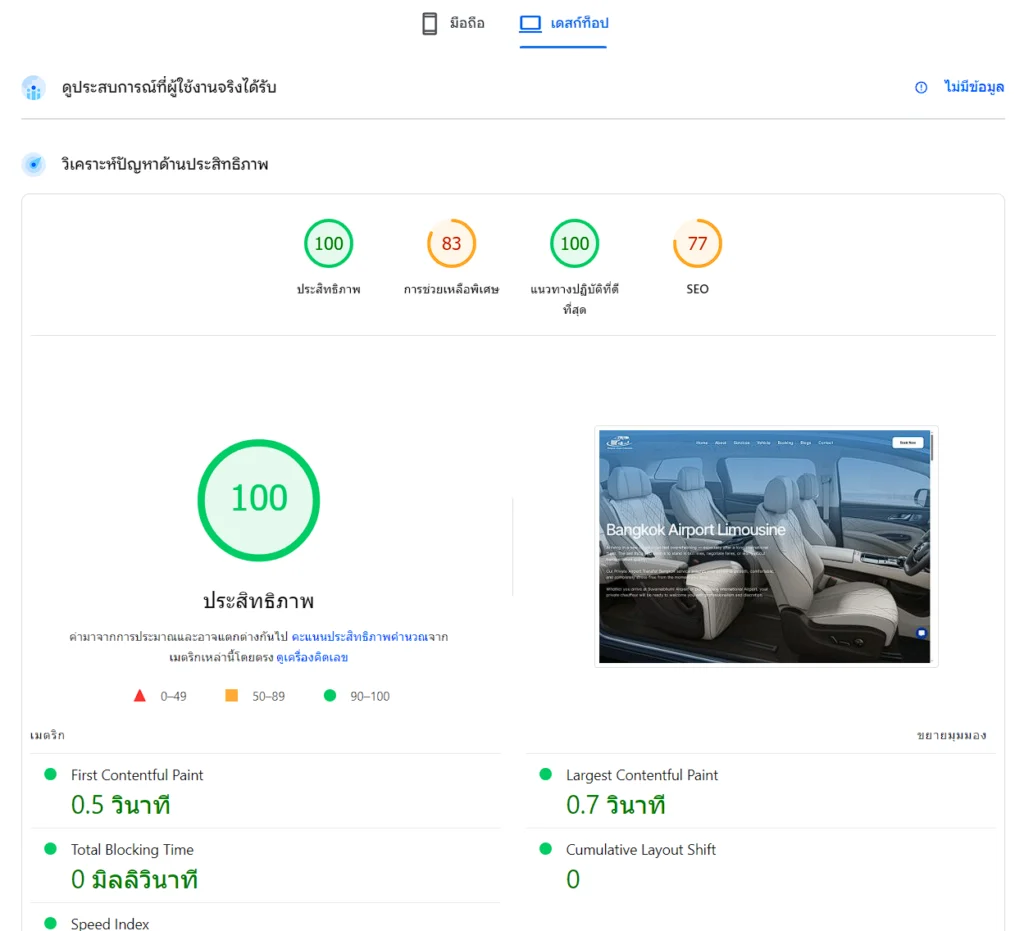Select the 100 ประสิทธิภาพ score gauge

(x=329, y=244)
